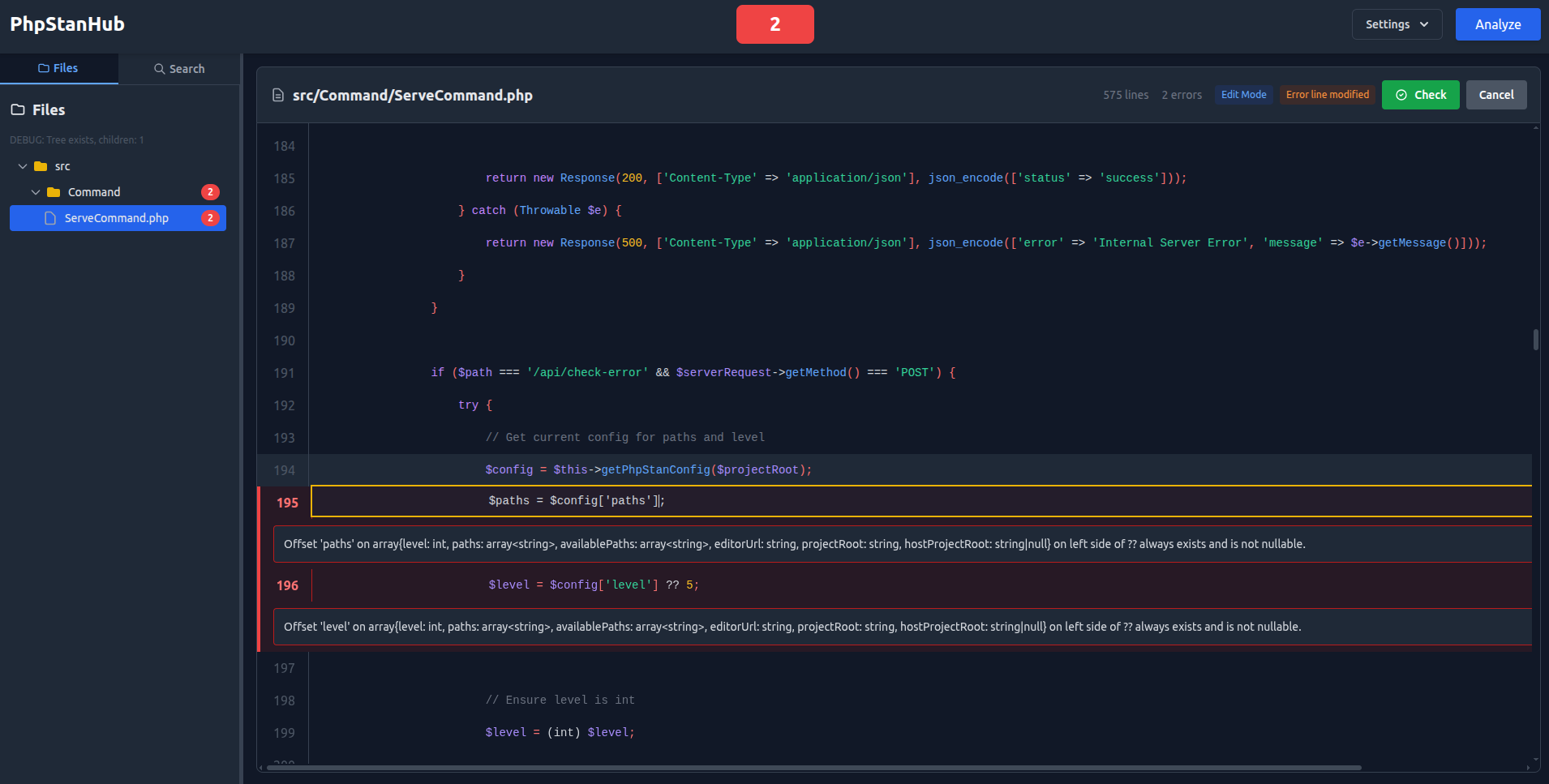Image resolution: width=1549 pixels, height=784 pixels.
Task: Click the red error badge on ServeCommand.php
Action: pos(210,218)
